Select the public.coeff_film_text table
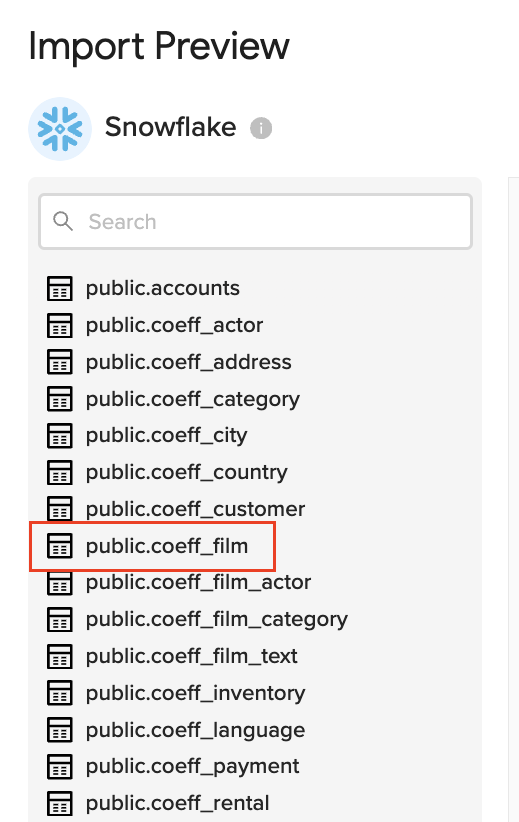This screenshot has height=822, width=519. pos(192,656)
